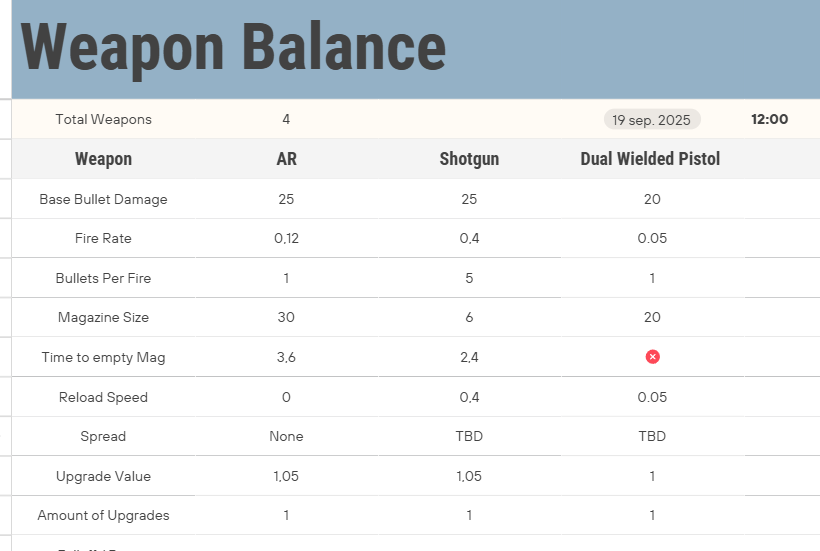This screenshot has height=551, width=820.
Task: Select the Pistol Base Bullet Damage value 20
Action: 652,199
